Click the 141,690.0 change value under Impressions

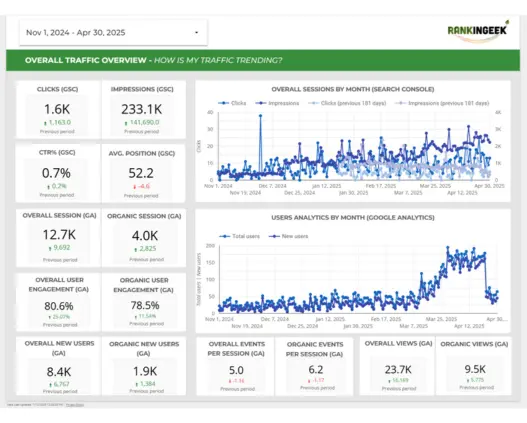[145, 122]
